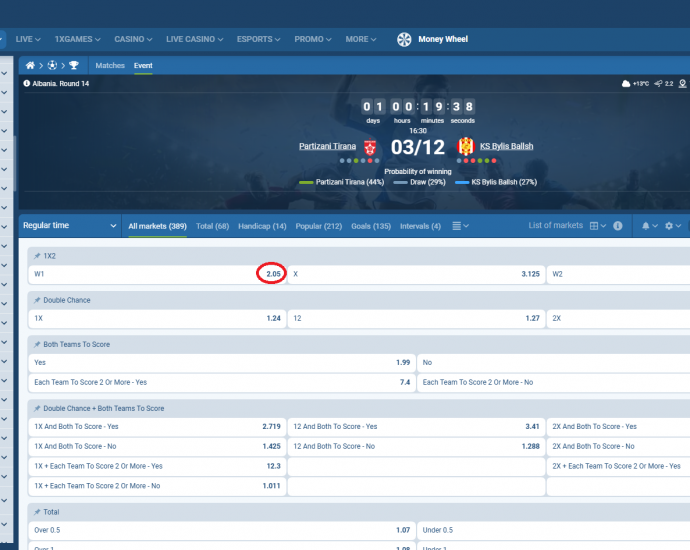690x550 pixels.
Task: Open markets info circle icon
Action: tap(618, 226)
